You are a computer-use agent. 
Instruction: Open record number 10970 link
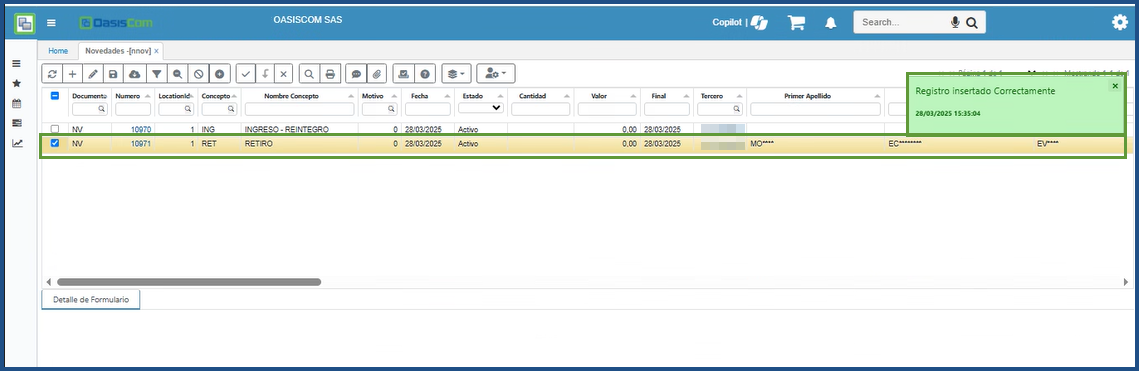pos(141,129)
